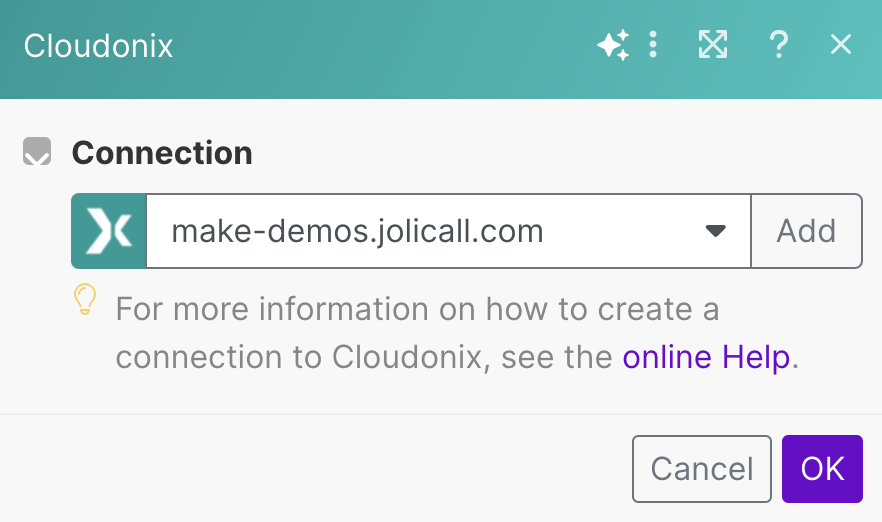Expand the dialog with the fullscreen arrows icon
This screenshot has width=882, height=522.
(712, 45)
